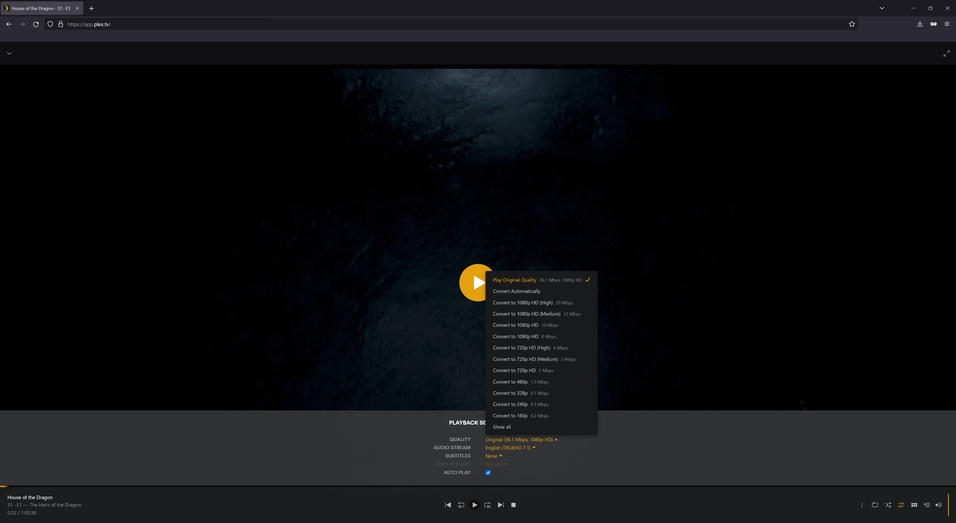Choose Convert Automatically in quality menu

[x=541, y=291]
